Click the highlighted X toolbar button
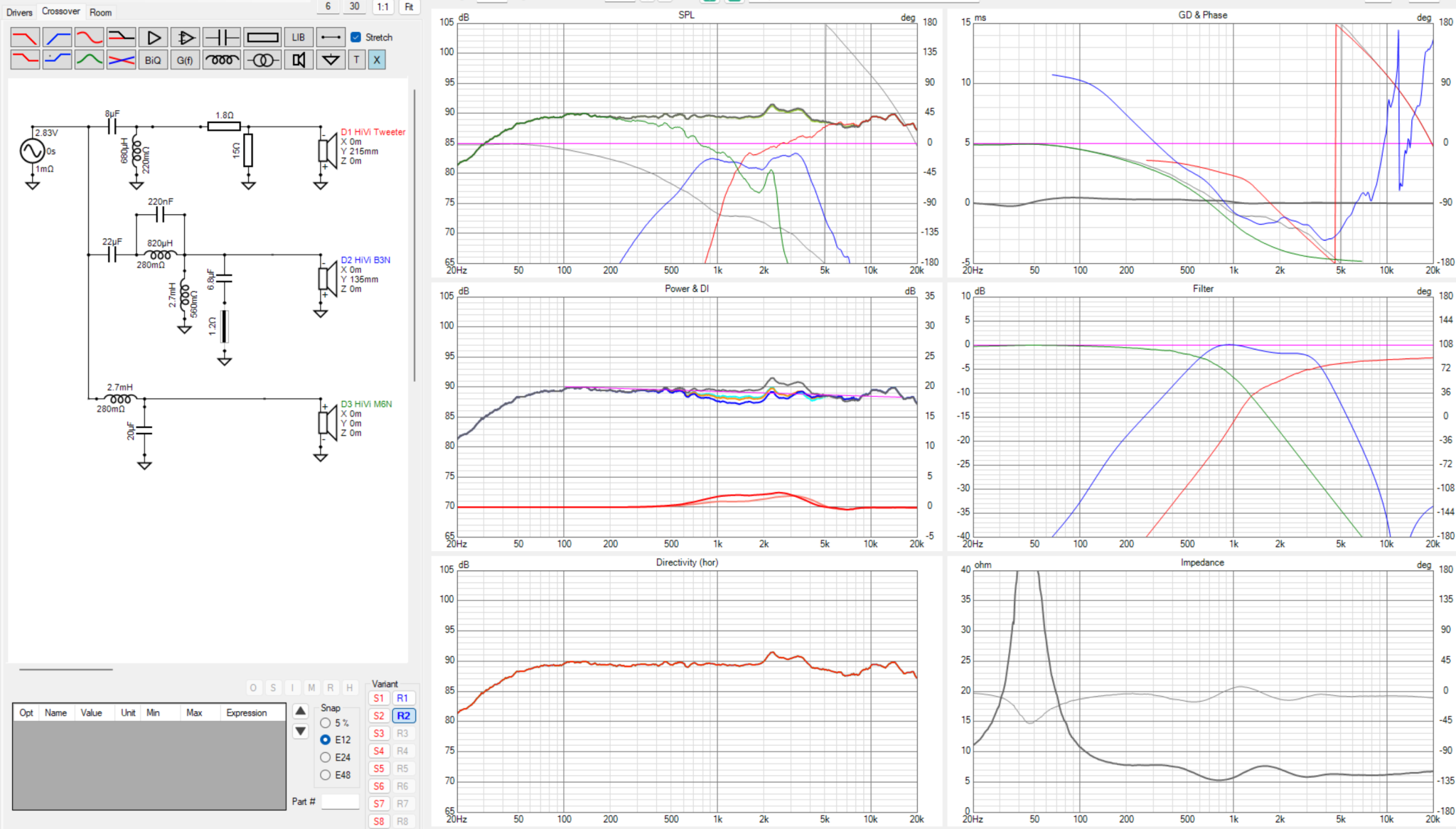This screenshot has width=1456, height=829. pyautogui.click(x=377, y=60)
